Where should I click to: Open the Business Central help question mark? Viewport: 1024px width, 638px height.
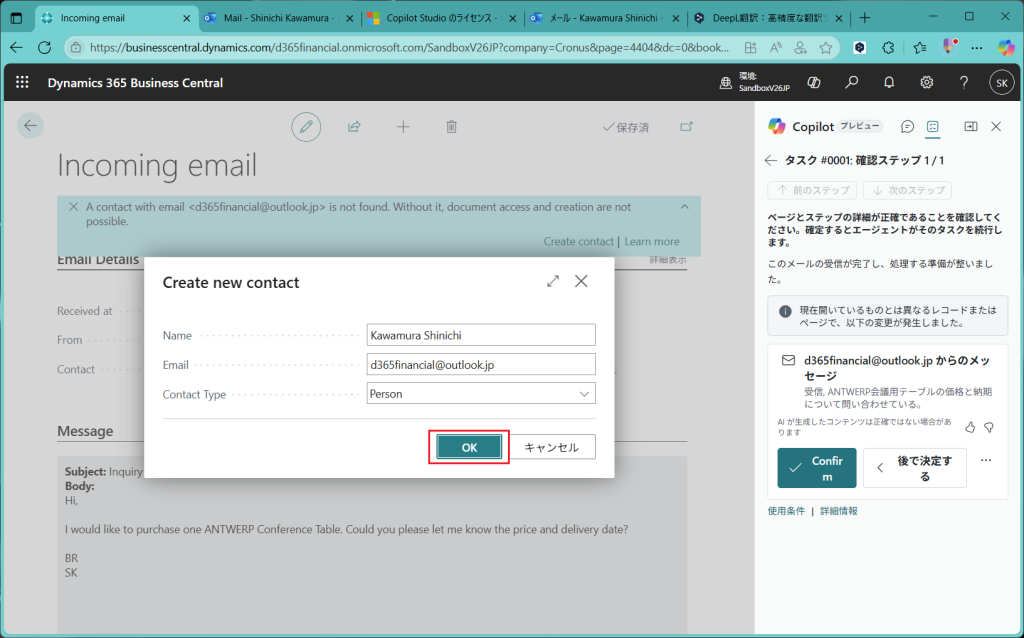tap(964, 82)
